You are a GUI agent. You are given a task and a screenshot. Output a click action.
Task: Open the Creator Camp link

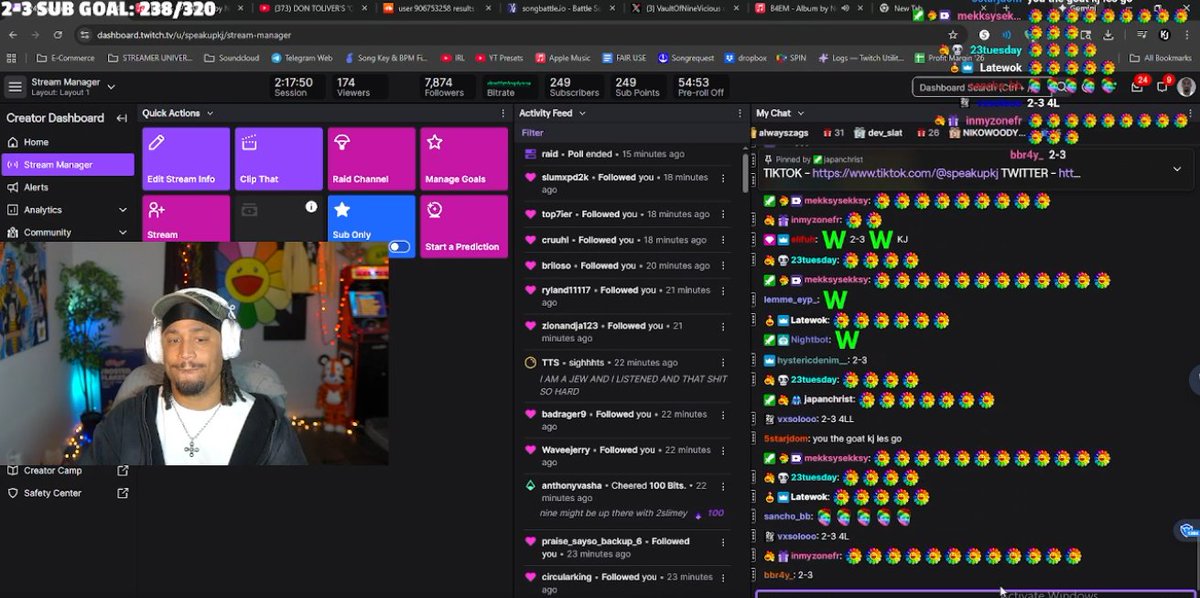53,470
